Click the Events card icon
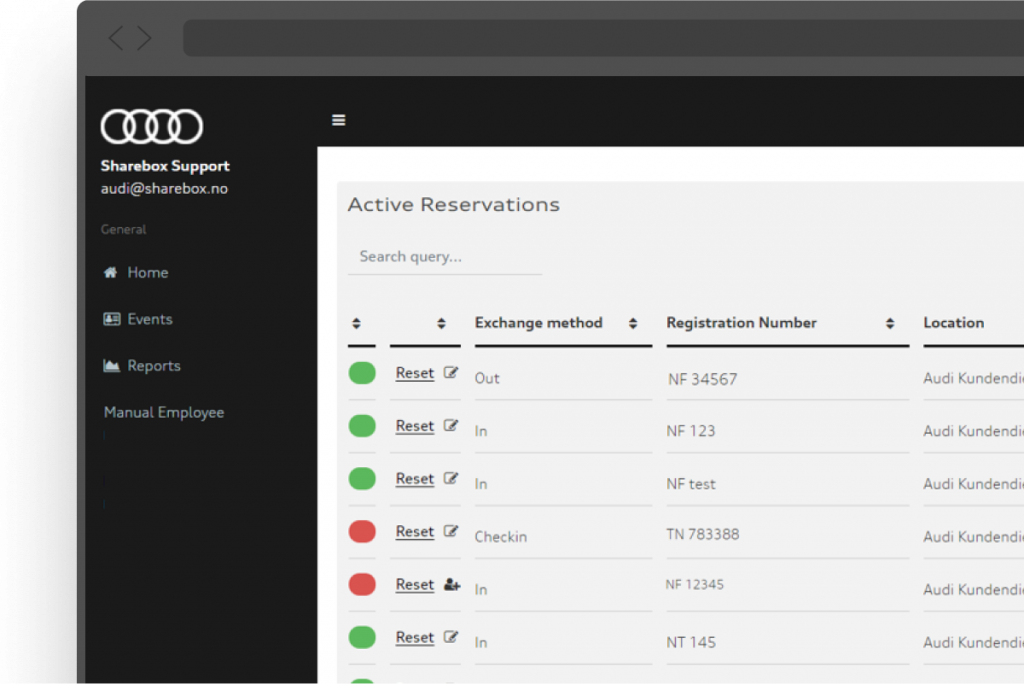Image resolution: width=1024 pixels, height=684 pixels. click(x=112, y=319)
